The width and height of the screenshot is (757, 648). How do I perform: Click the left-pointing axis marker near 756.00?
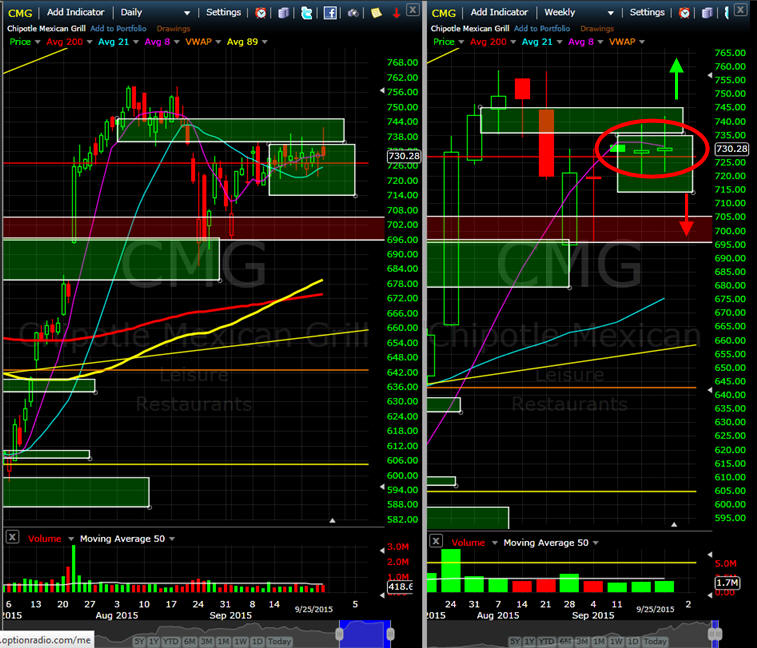click(382, 90)
